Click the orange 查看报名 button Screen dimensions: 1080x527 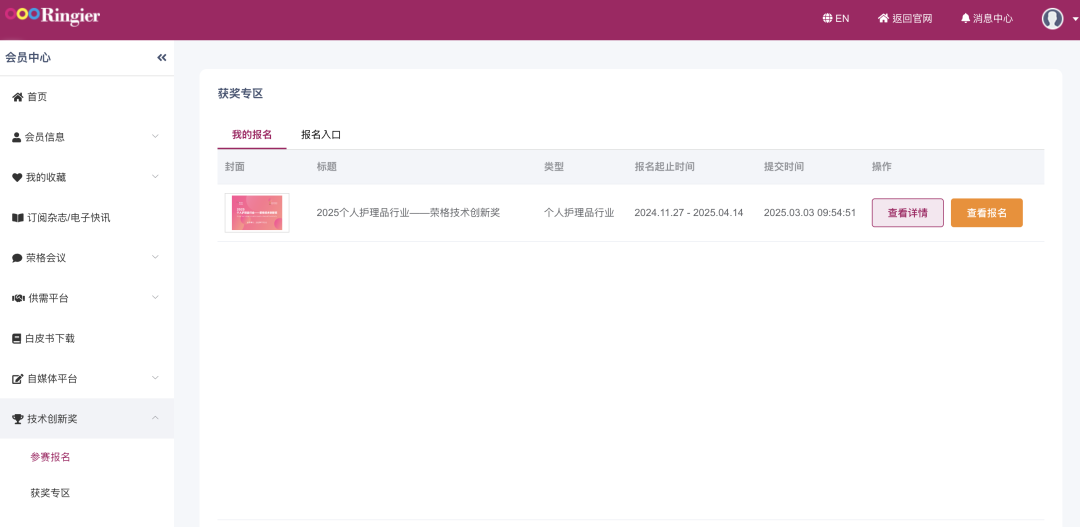986,213
